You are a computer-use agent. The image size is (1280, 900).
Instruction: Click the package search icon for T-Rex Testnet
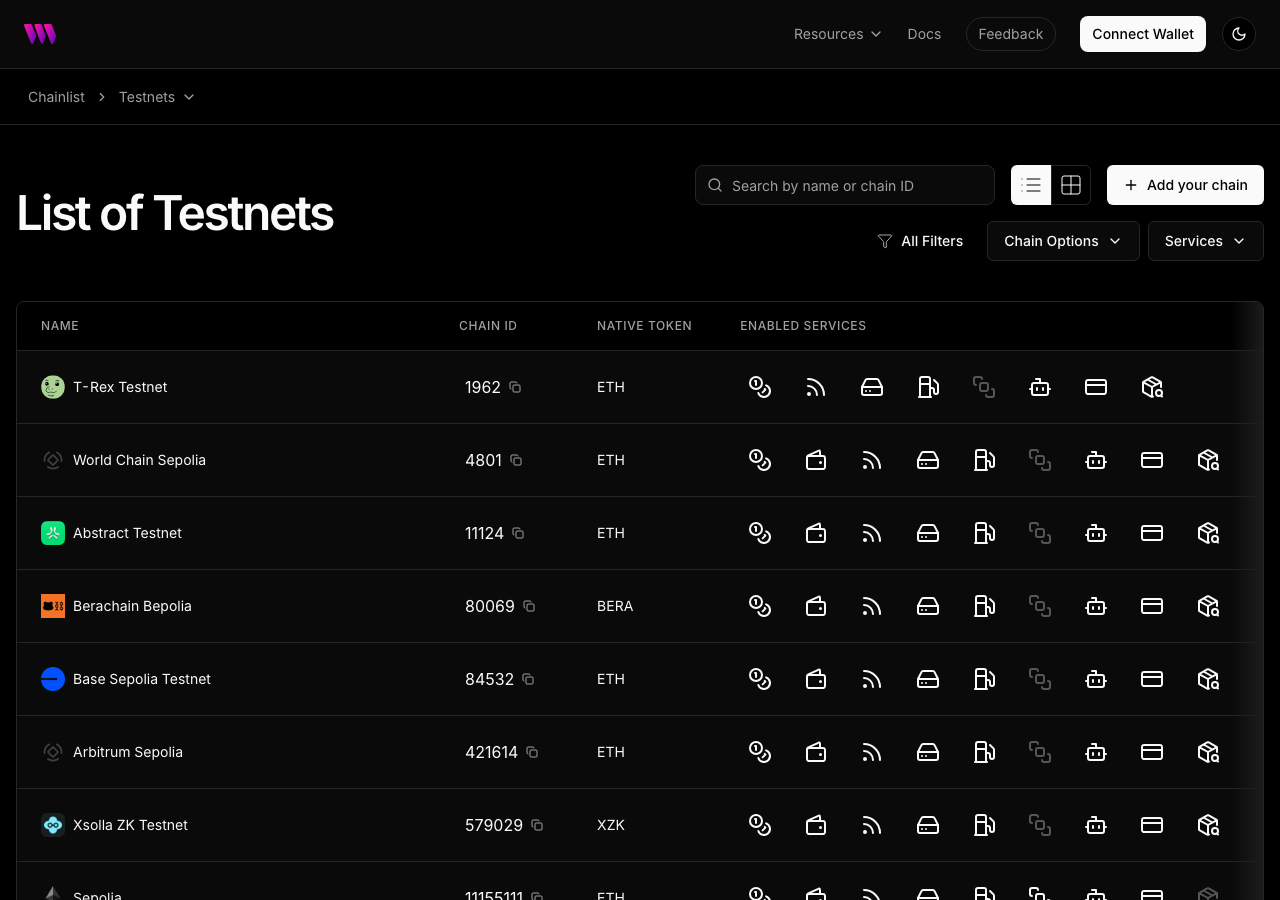[1152, 387]
